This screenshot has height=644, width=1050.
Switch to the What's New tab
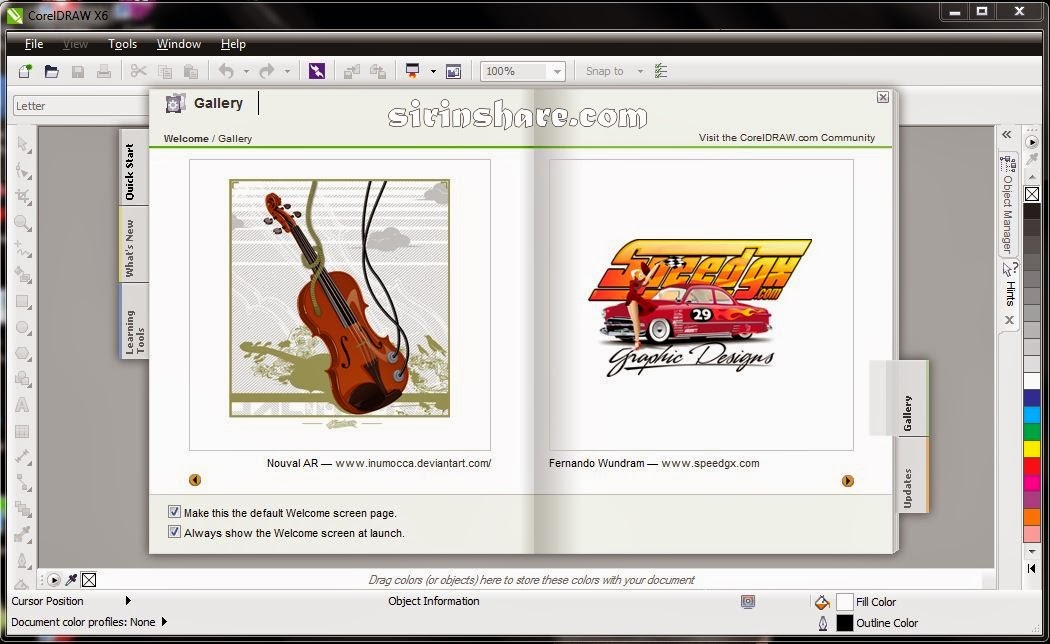tap(133, 245)
